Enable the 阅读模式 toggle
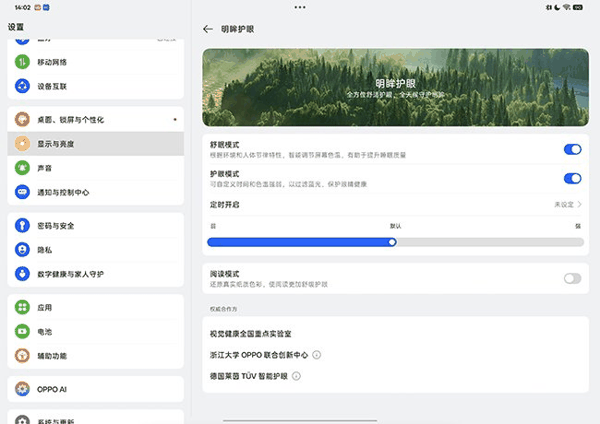 pos(572,278)
